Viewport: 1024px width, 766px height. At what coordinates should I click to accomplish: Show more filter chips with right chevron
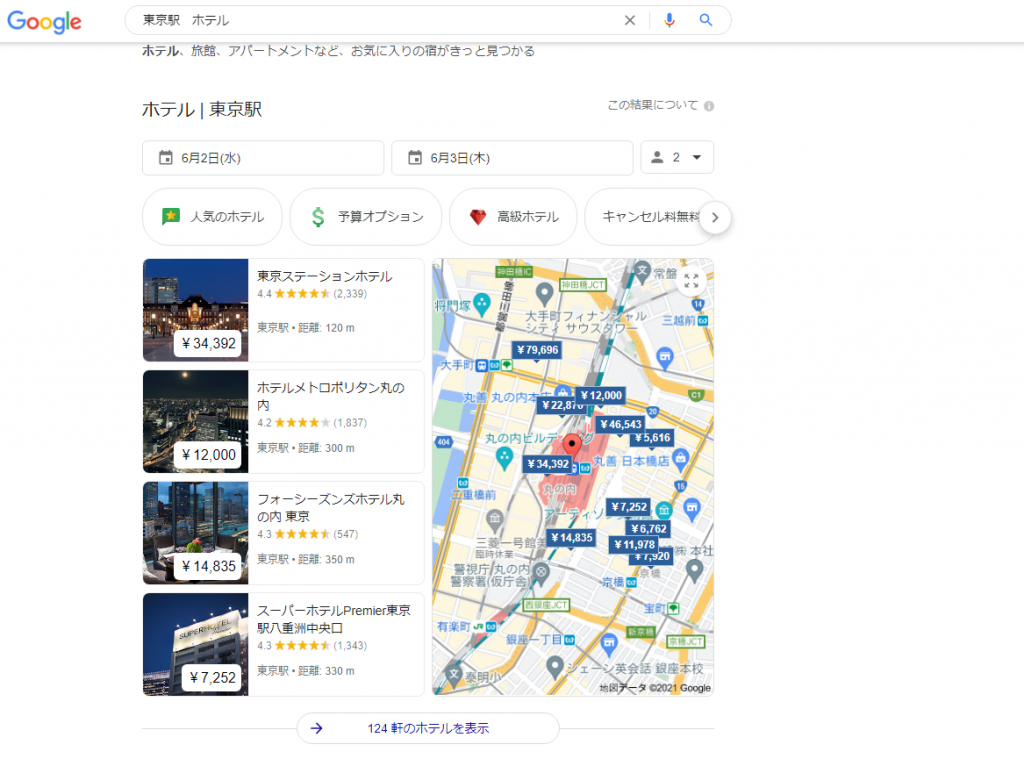715,217
